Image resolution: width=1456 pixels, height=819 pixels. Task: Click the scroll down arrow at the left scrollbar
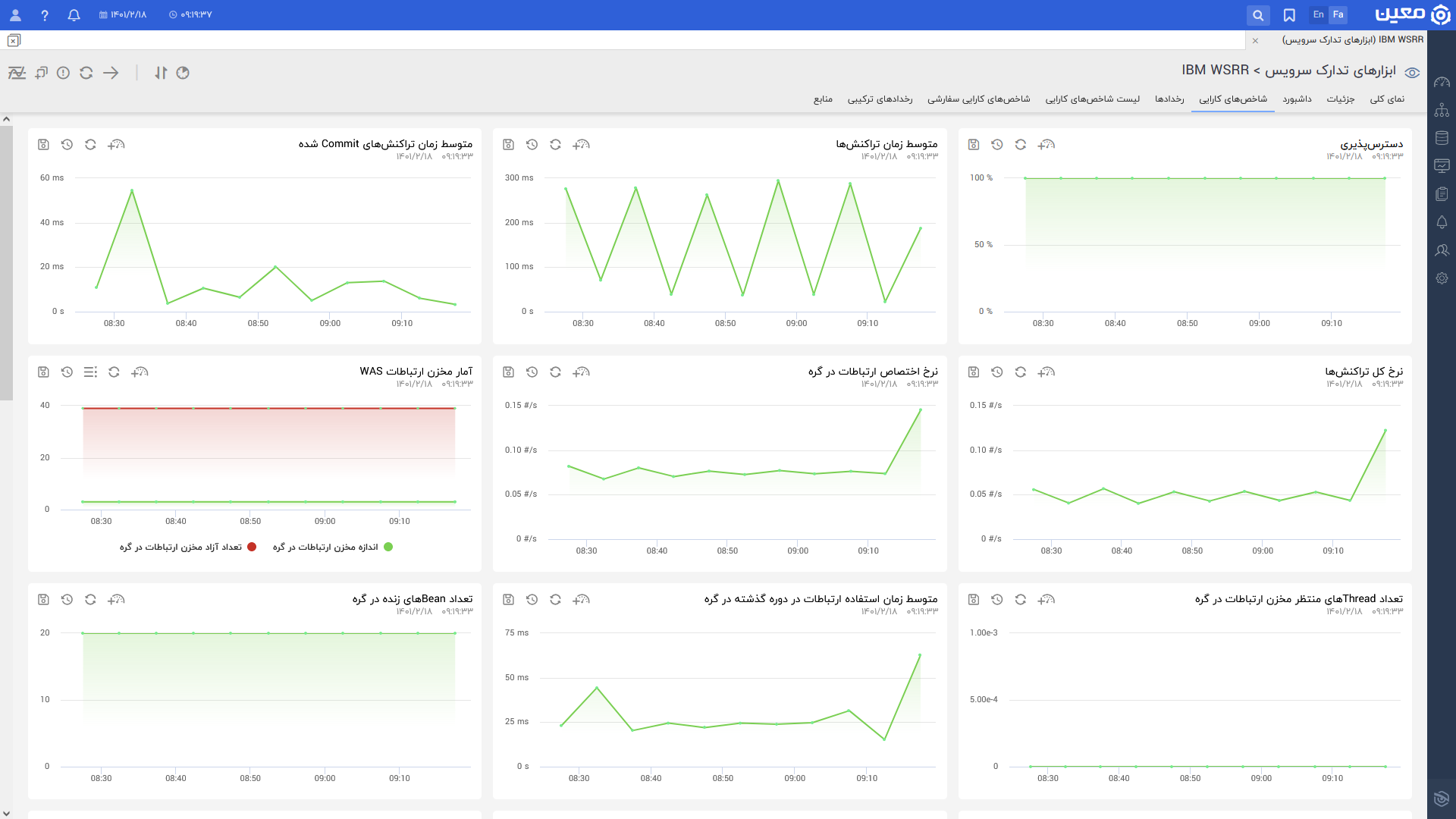6,813
